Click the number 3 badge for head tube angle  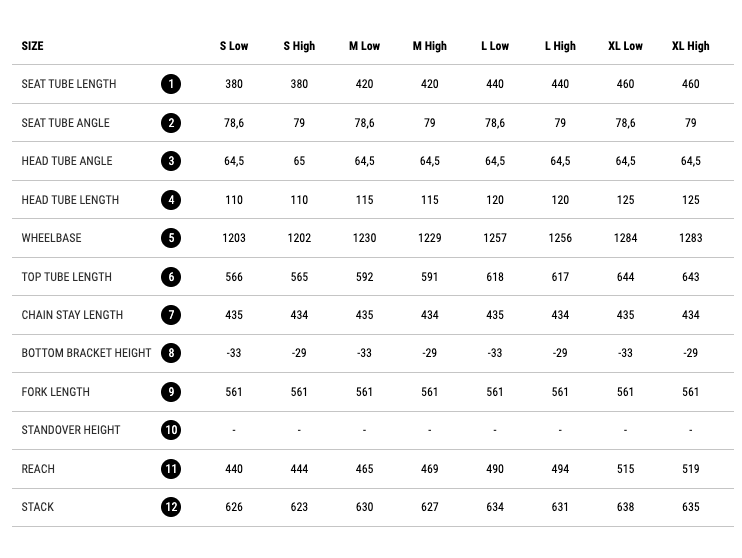(171, 161)
